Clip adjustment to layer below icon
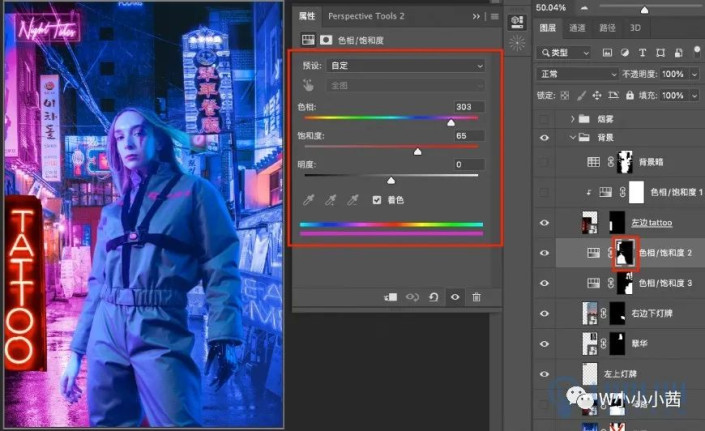 (390, 297)
